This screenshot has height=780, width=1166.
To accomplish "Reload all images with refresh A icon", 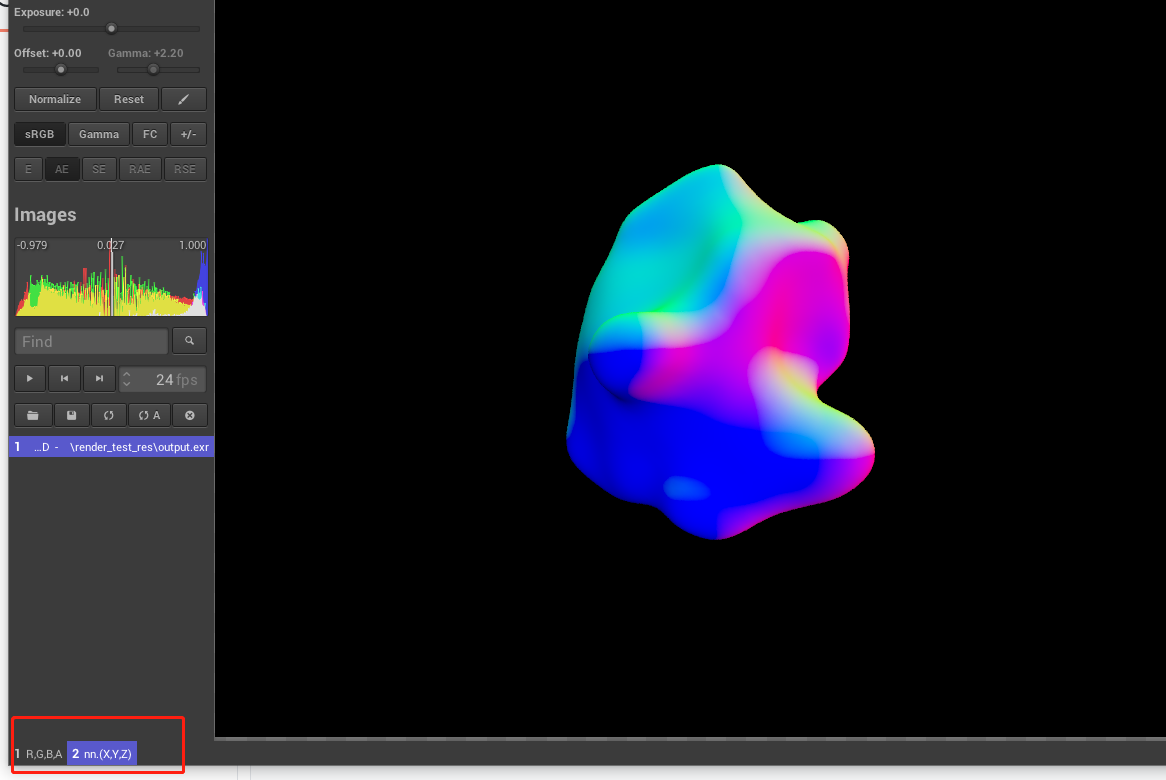I will click(149, 415).
